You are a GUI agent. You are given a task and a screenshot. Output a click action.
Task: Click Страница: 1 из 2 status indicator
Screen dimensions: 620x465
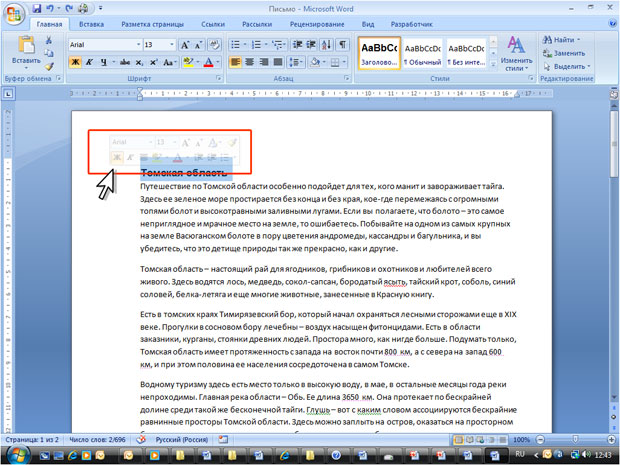[32, 439]
